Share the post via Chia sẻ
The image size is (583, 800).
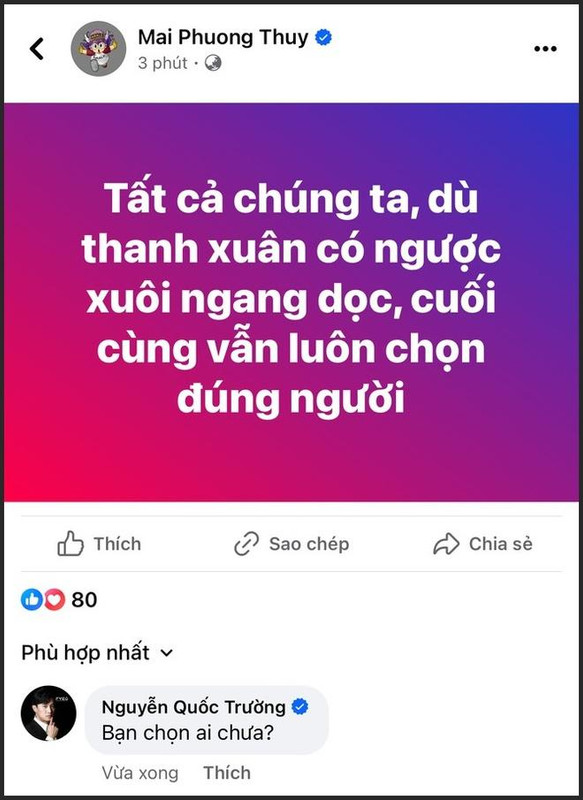tap(483, 544)
